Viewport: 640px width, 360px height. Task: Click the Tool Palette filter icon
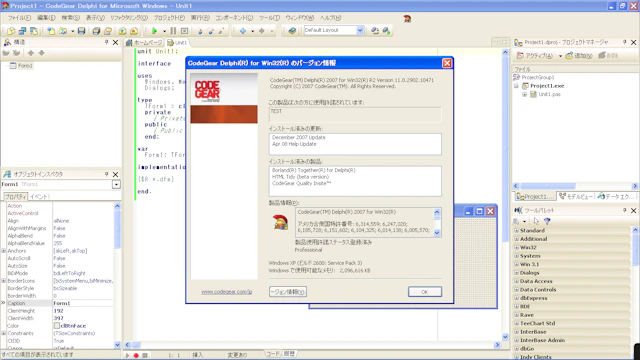coord(547,221)
